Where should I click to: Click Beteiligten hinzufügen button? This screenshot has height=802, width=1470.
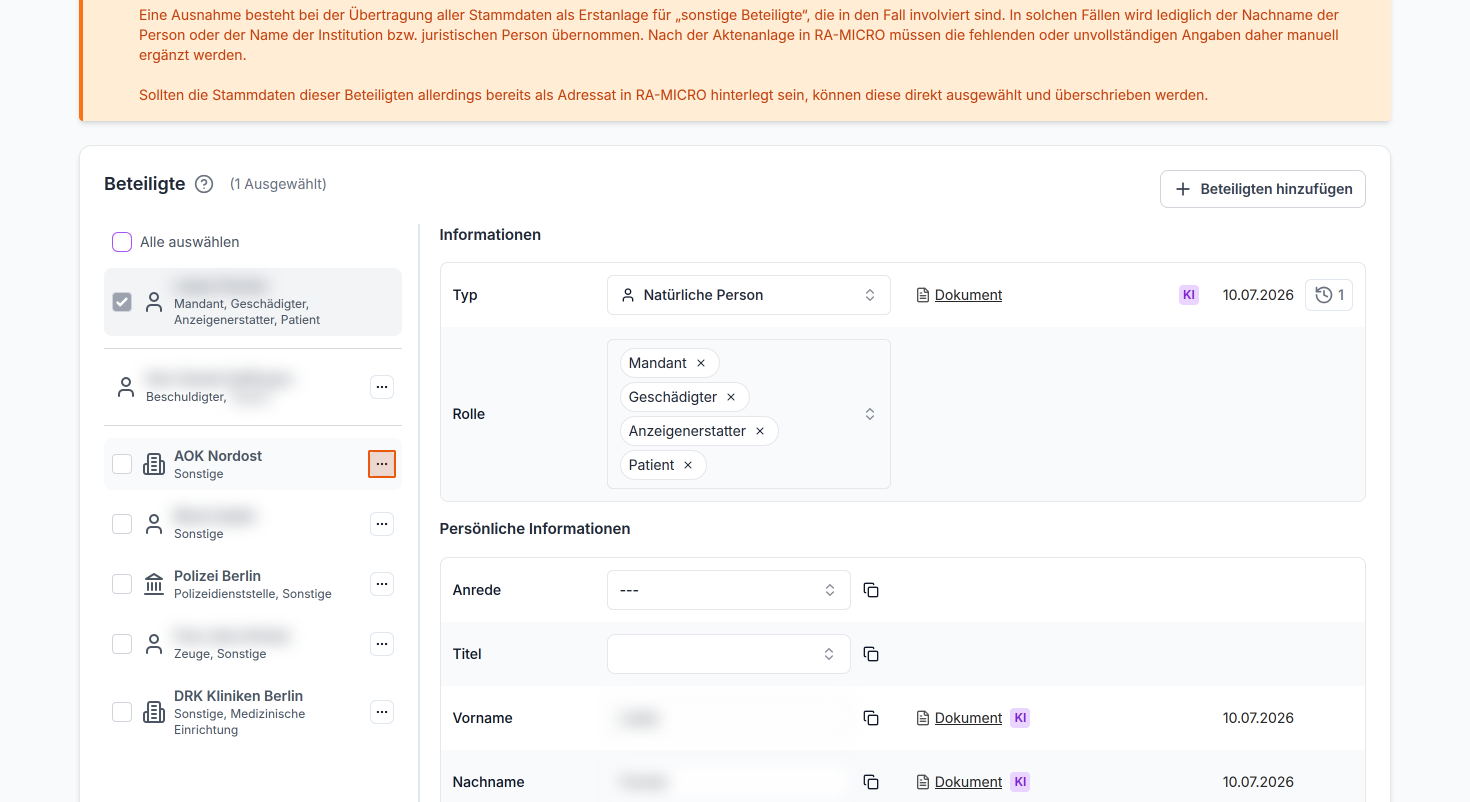[x=1263, y=189]
